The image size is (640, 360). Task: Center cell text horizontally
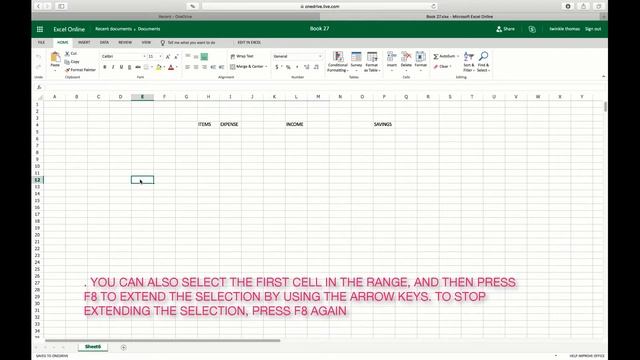tap(196, 67)
